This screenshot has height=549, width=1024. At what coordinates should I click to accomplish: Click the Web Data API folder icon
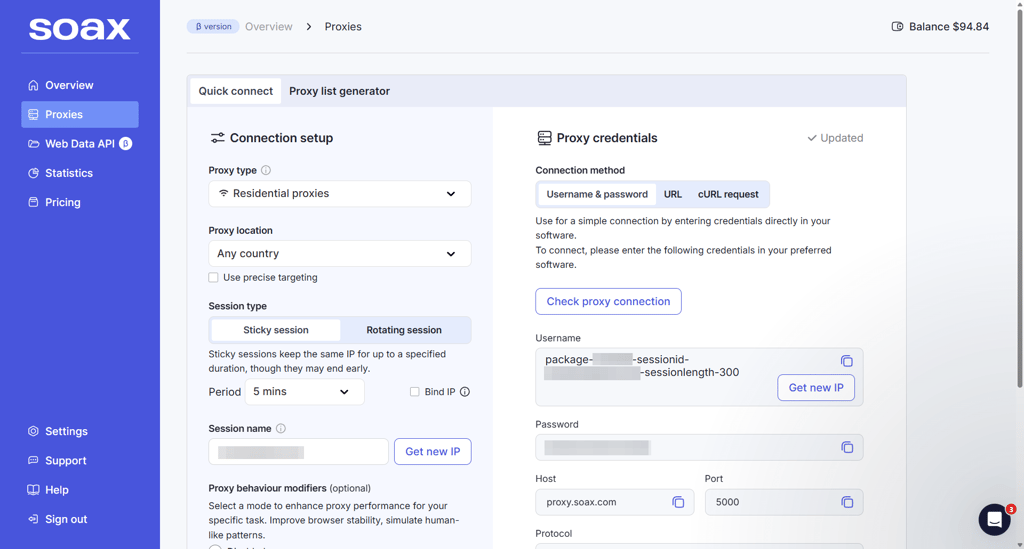point(33,144)
